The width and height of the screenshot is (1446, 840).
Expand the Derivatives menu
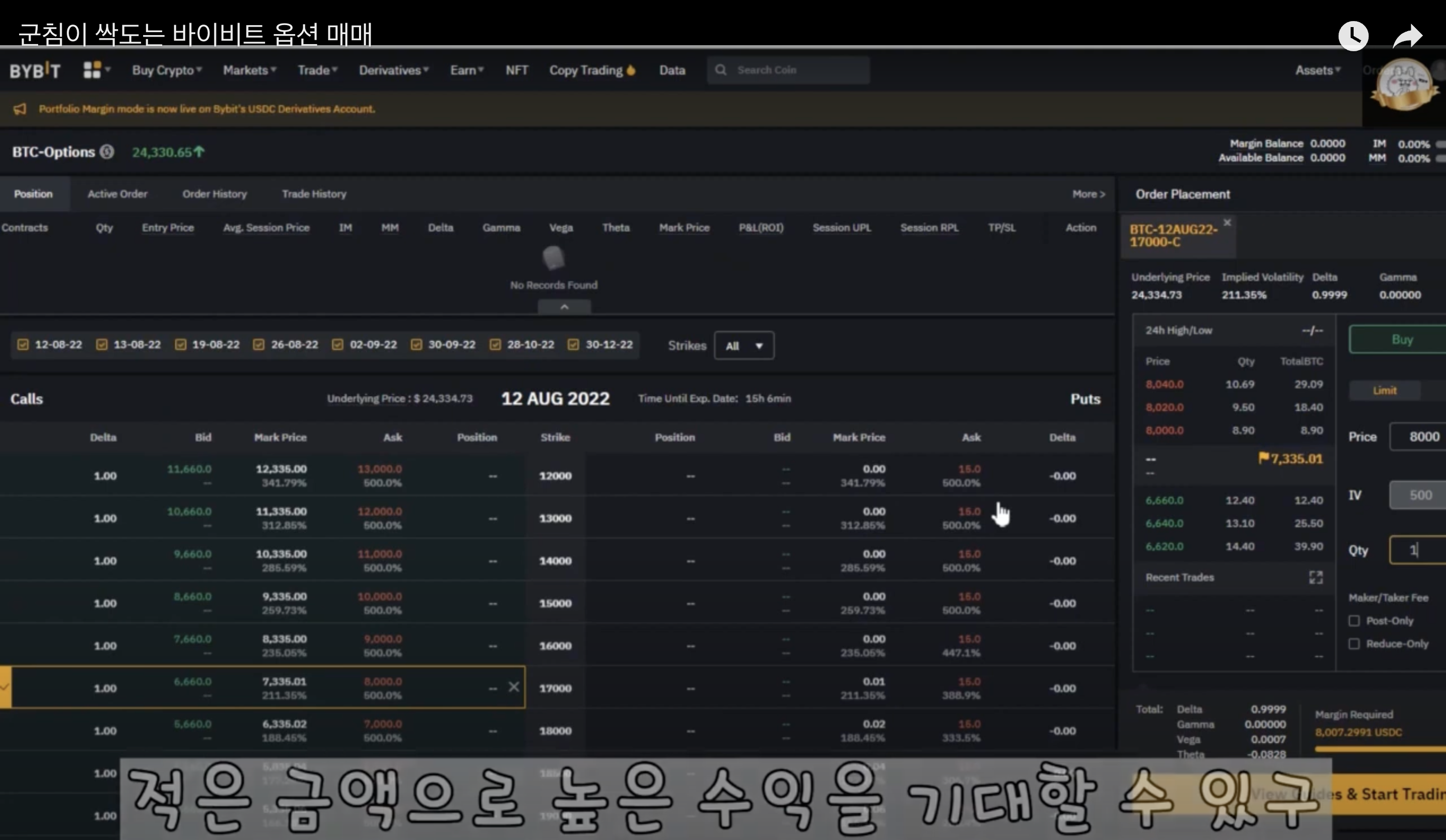pyautogui.click(x=394, y=71)
